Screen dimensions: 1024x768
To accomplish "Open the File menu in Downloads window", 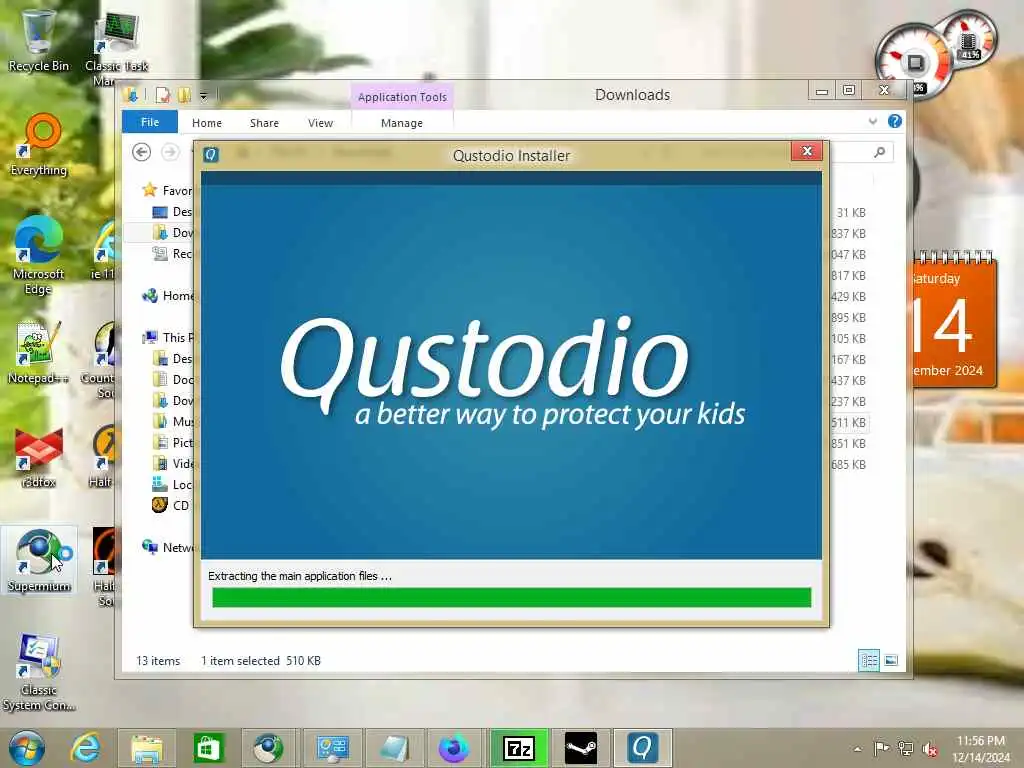I will tap(150, 122).
